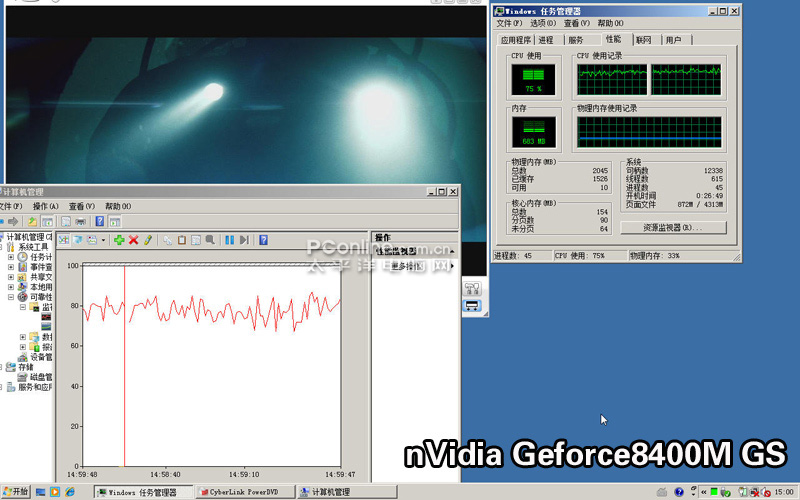The height and width of the screenshot is (500, 800).
Task: Click the blue Help icon in management toolbar
Action: (100, 221)
